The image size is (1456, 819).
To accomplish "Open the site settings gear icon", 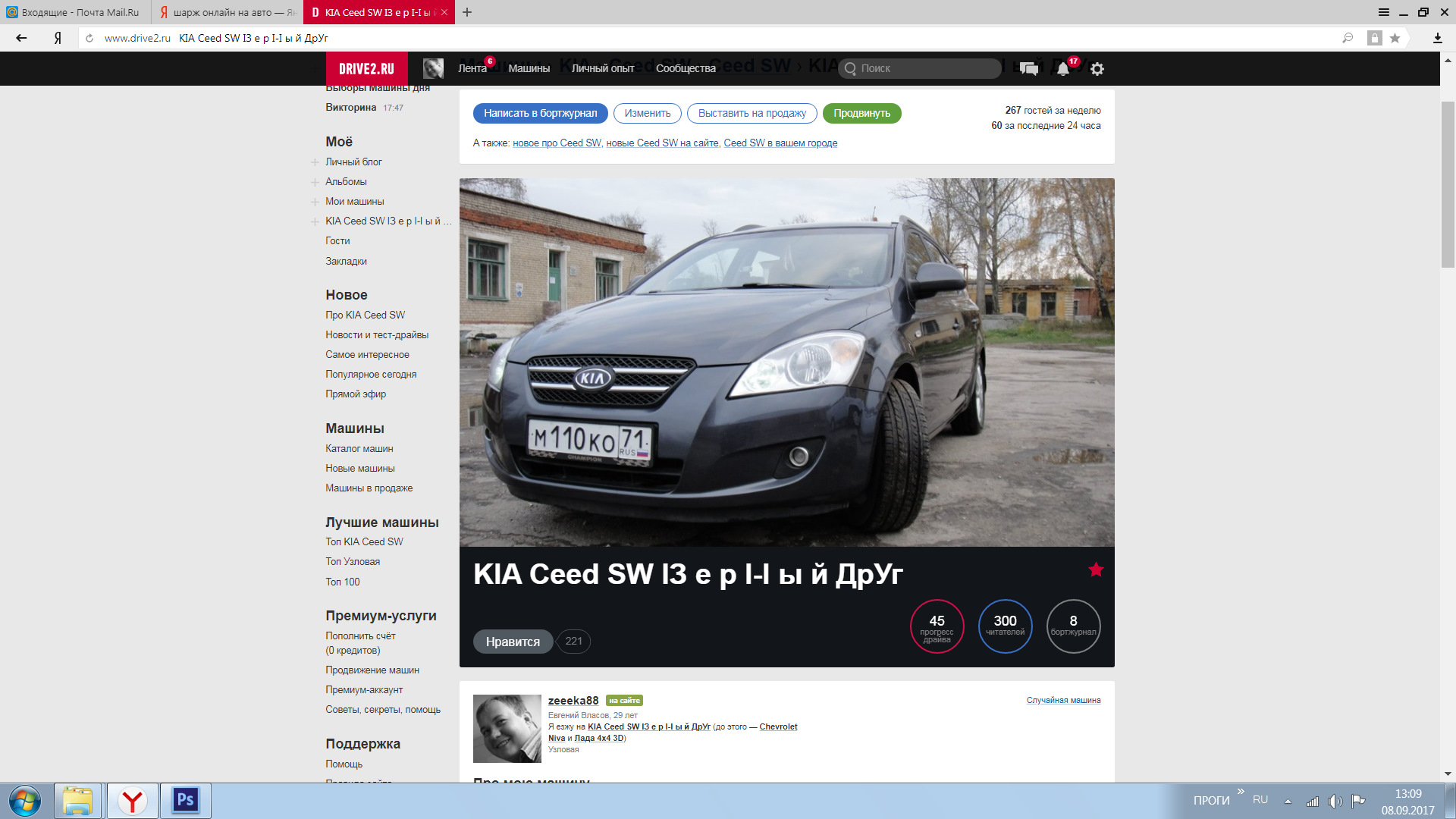I will 1097,69.
